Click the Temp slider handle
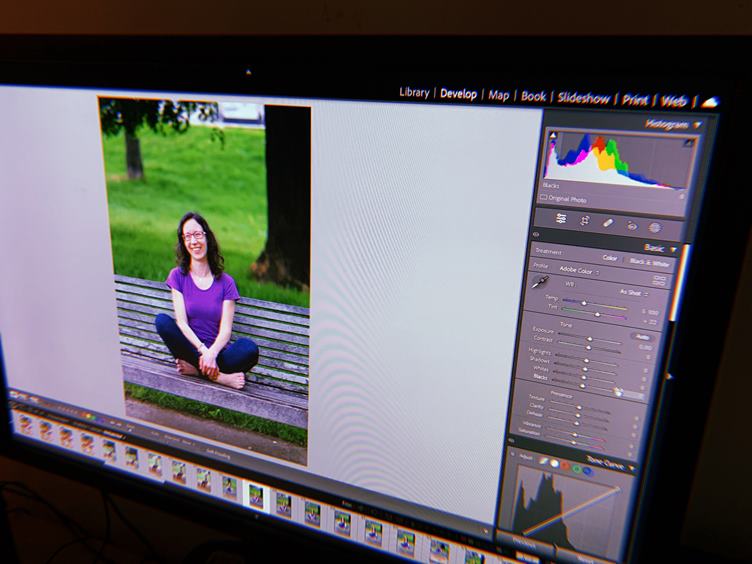The width and height of the screenshot is (752, 564). coord(584,303)
